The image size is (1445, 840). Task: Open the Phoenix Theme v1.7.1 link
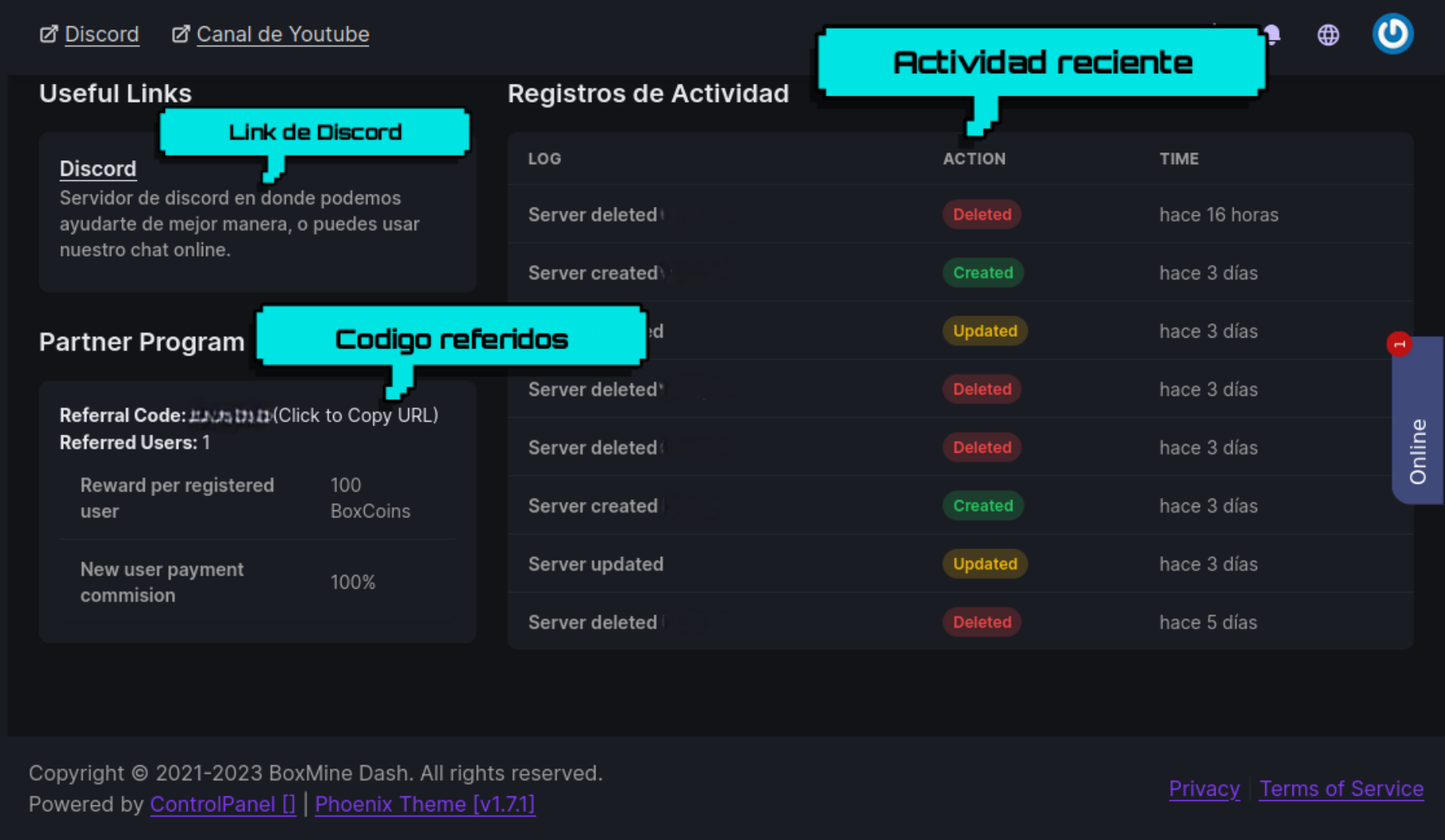425,803
